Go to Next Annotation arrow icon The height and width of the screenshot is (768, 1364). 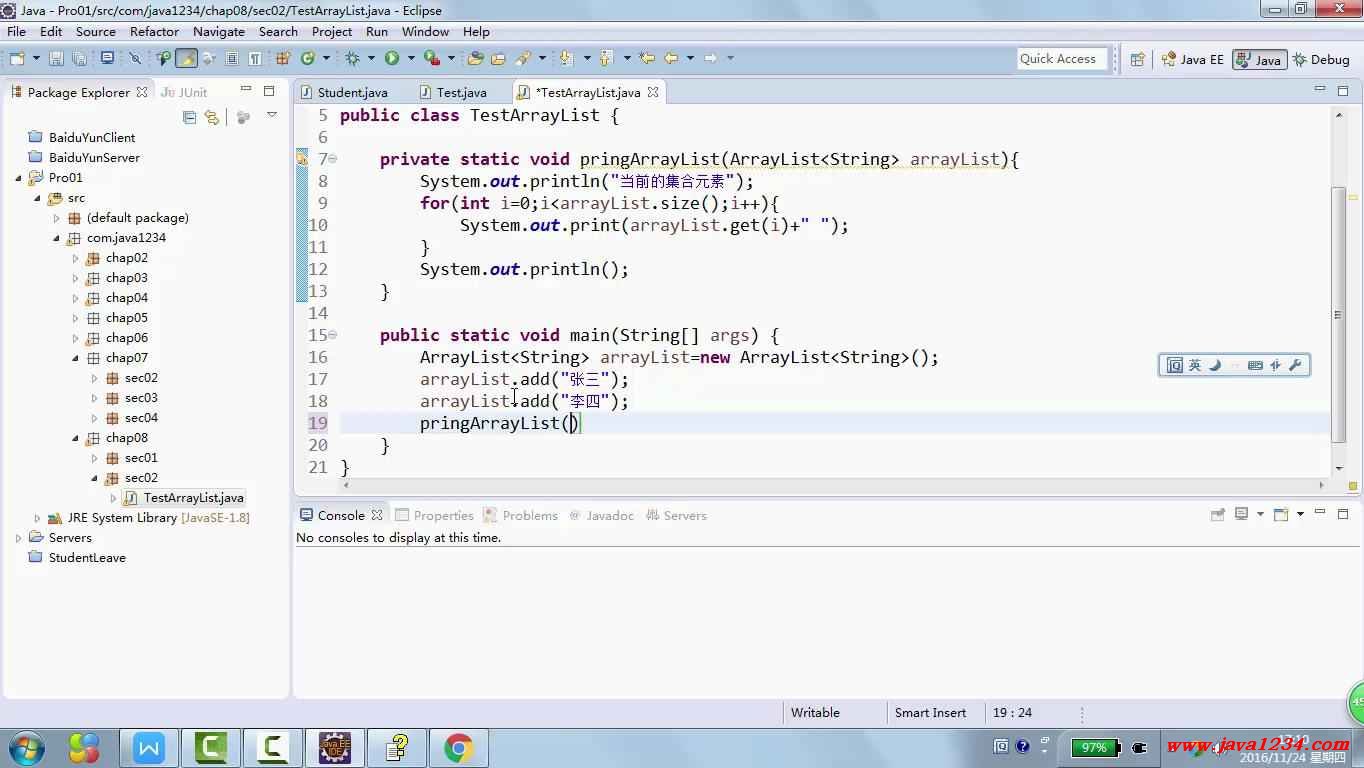566,58
